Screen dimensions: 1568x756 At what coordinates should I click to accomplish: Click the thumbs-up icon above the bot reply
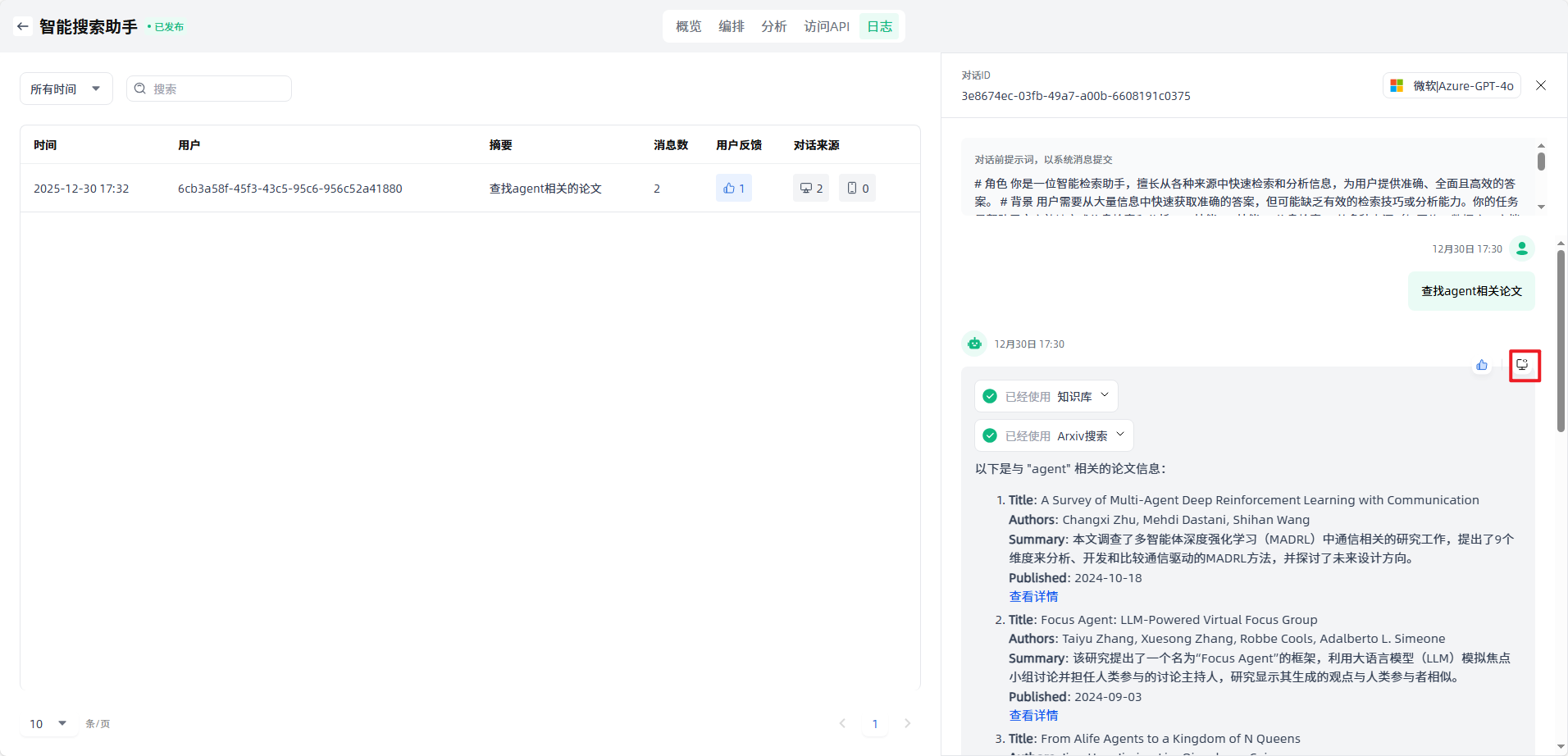point(1481,365)
